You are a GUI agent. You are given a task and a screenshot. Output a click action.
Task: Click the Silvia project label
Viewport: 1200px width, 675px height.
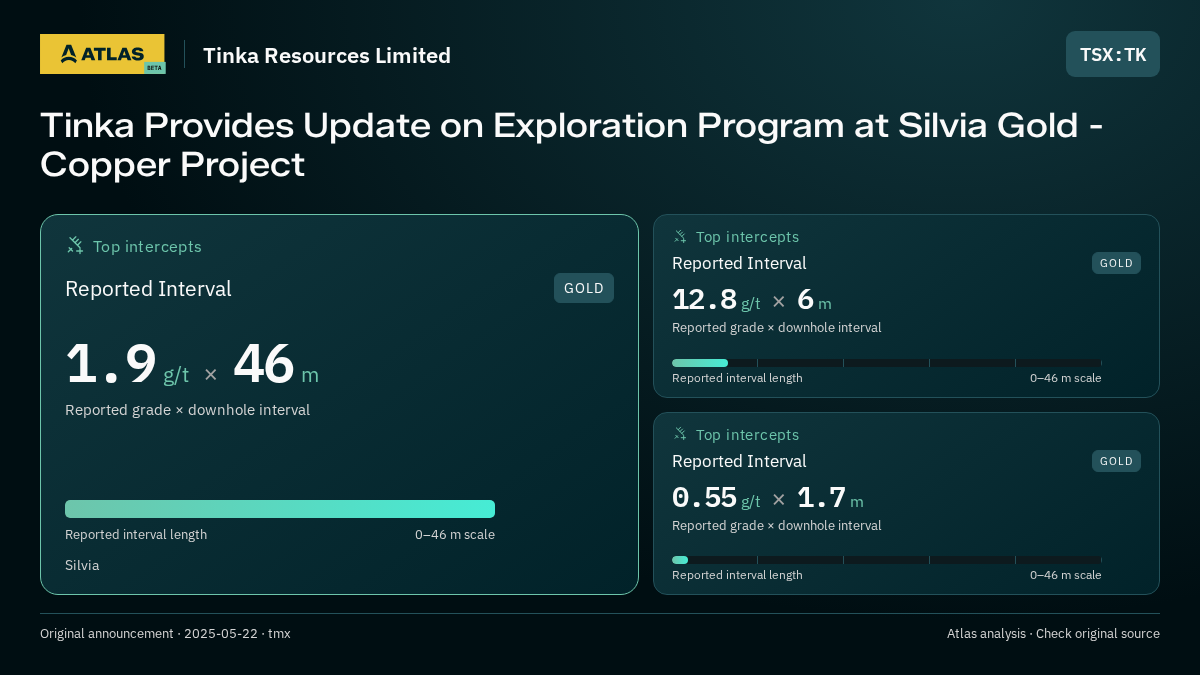pyautogui.click(x=82, y=565)
